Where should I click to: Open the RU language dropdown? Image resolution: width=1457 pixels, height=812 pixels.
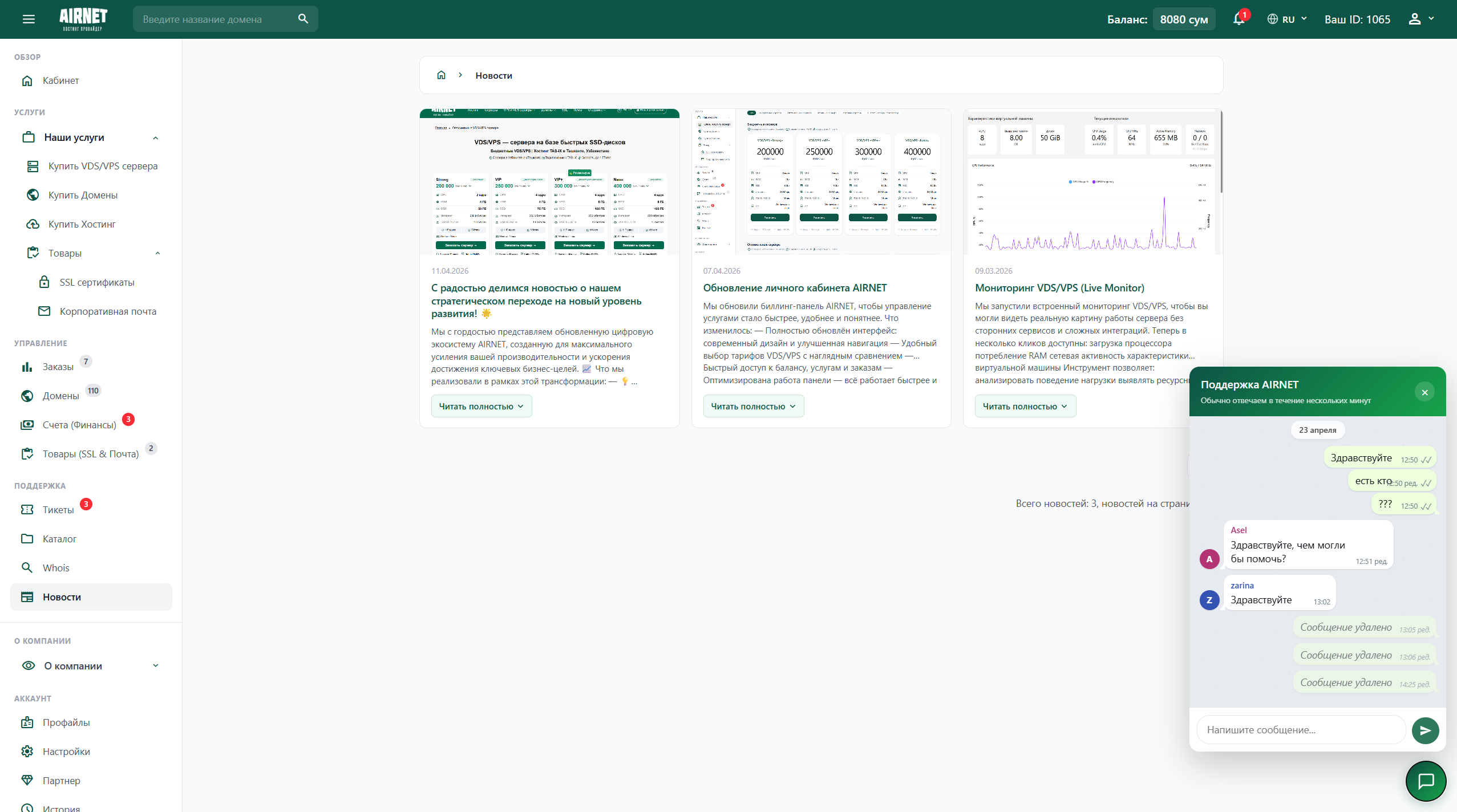[1288, 19]
